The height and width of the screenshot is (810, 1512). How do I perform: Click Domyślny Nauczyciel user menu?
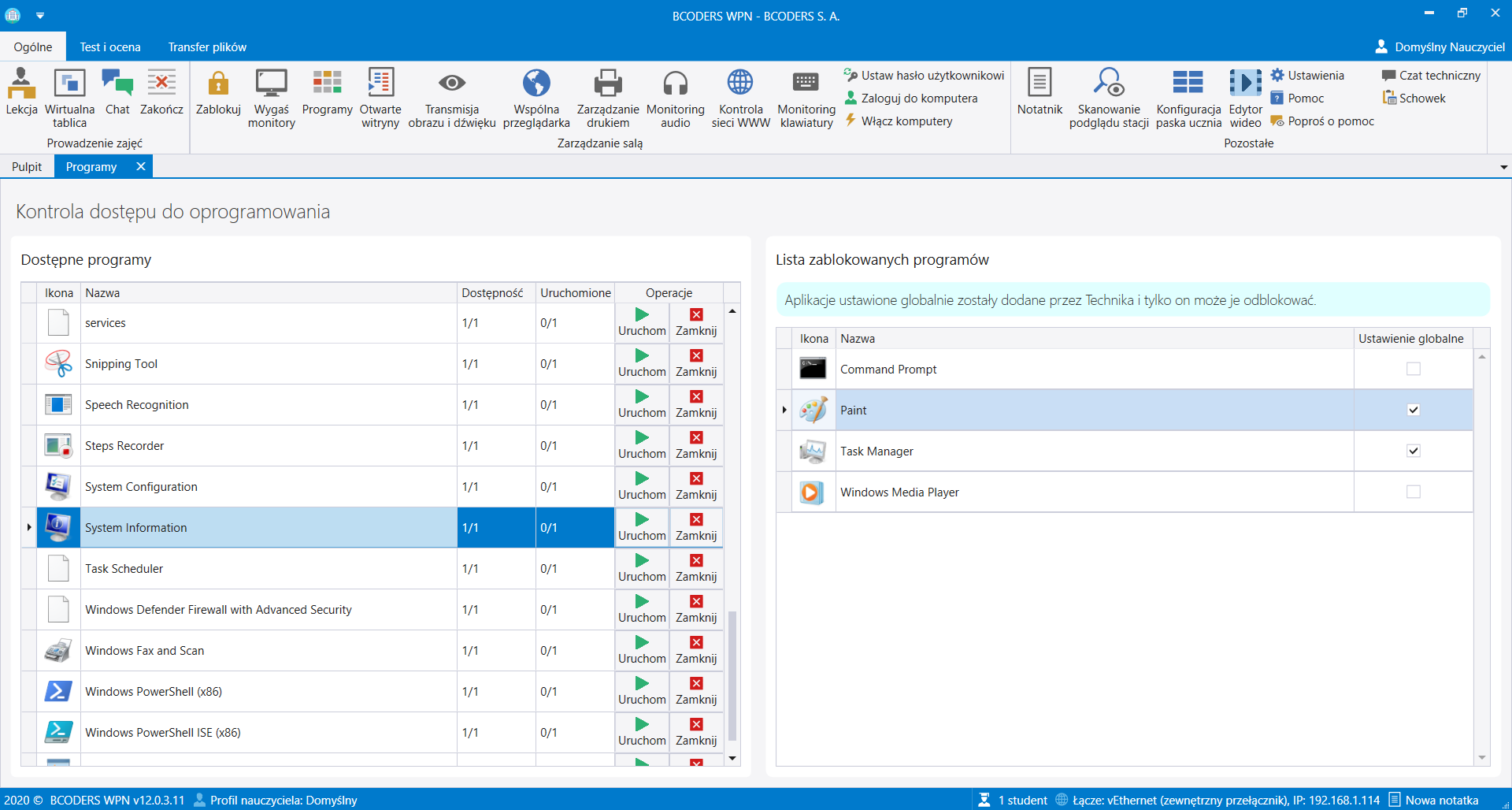point(1440,47)
